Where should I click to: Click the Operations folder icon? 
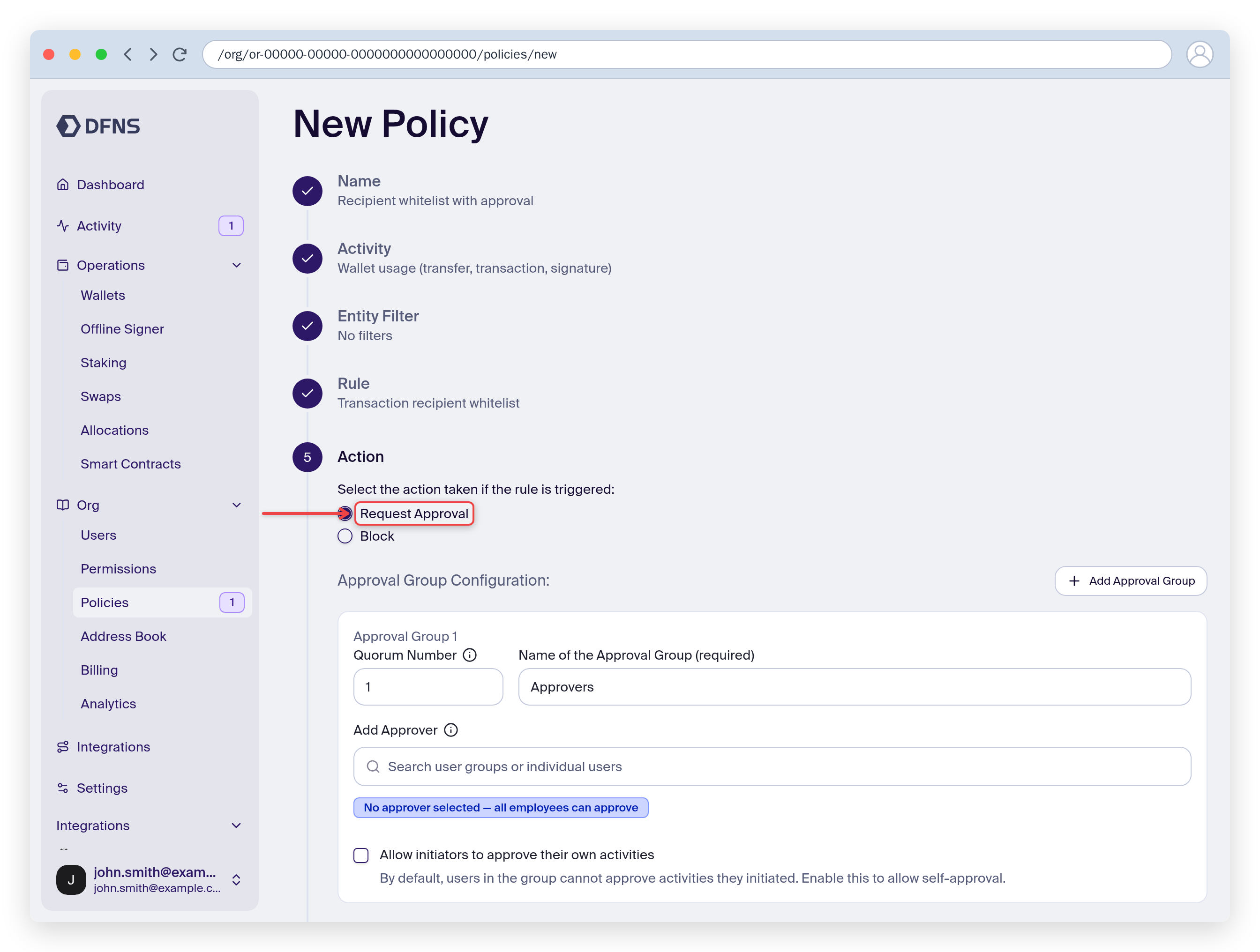point(63,265)
